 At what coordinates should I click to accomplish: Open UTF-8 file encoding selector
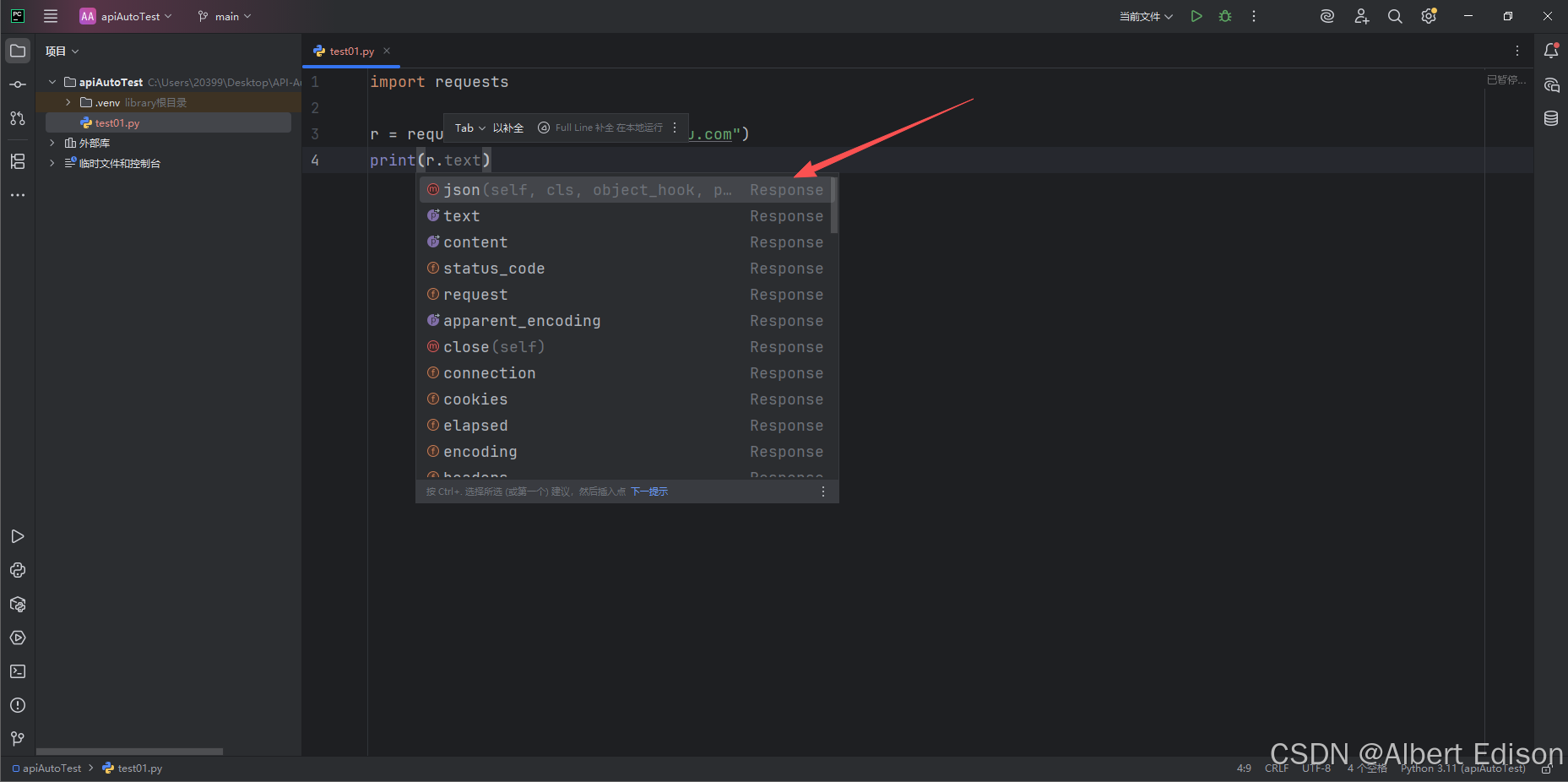tap(1316, 768)
